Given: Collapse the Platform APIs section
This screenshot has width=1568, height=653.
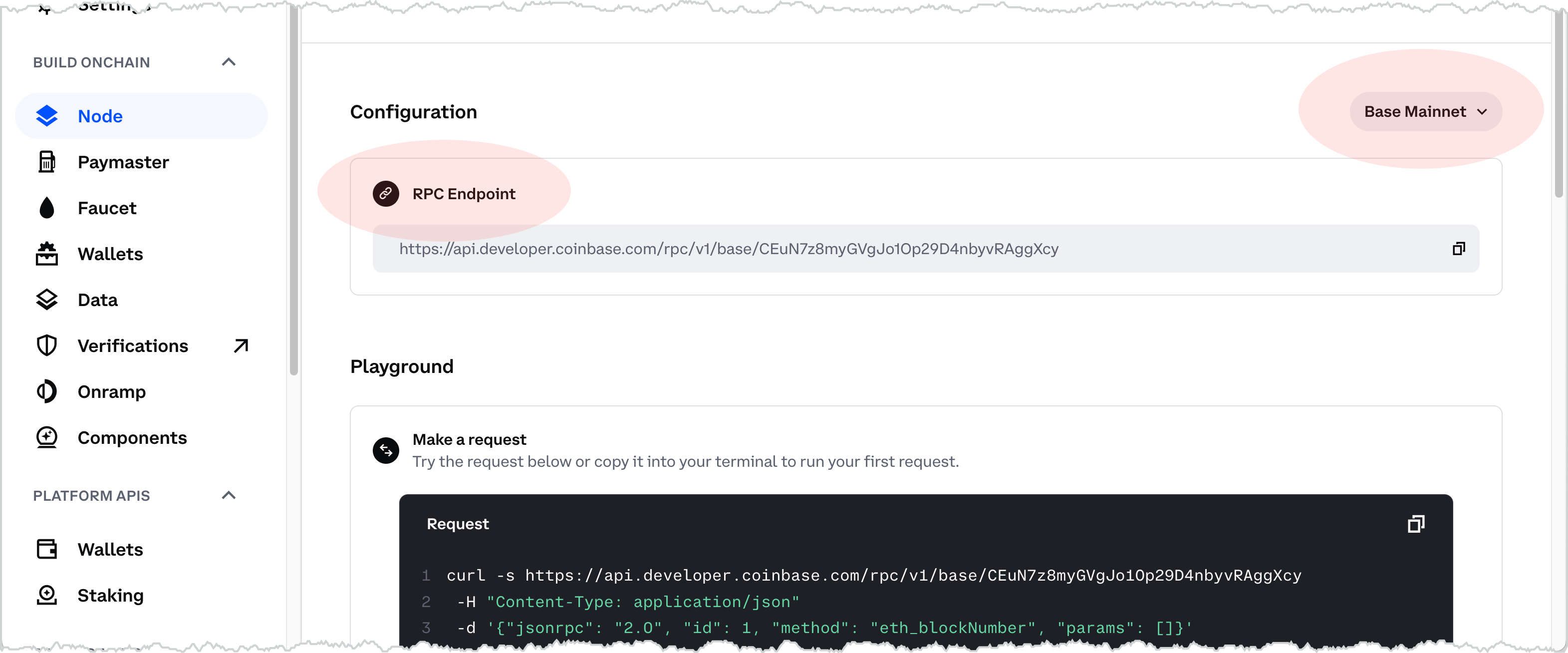Looking at the screenshot, I should pos(228,495).
